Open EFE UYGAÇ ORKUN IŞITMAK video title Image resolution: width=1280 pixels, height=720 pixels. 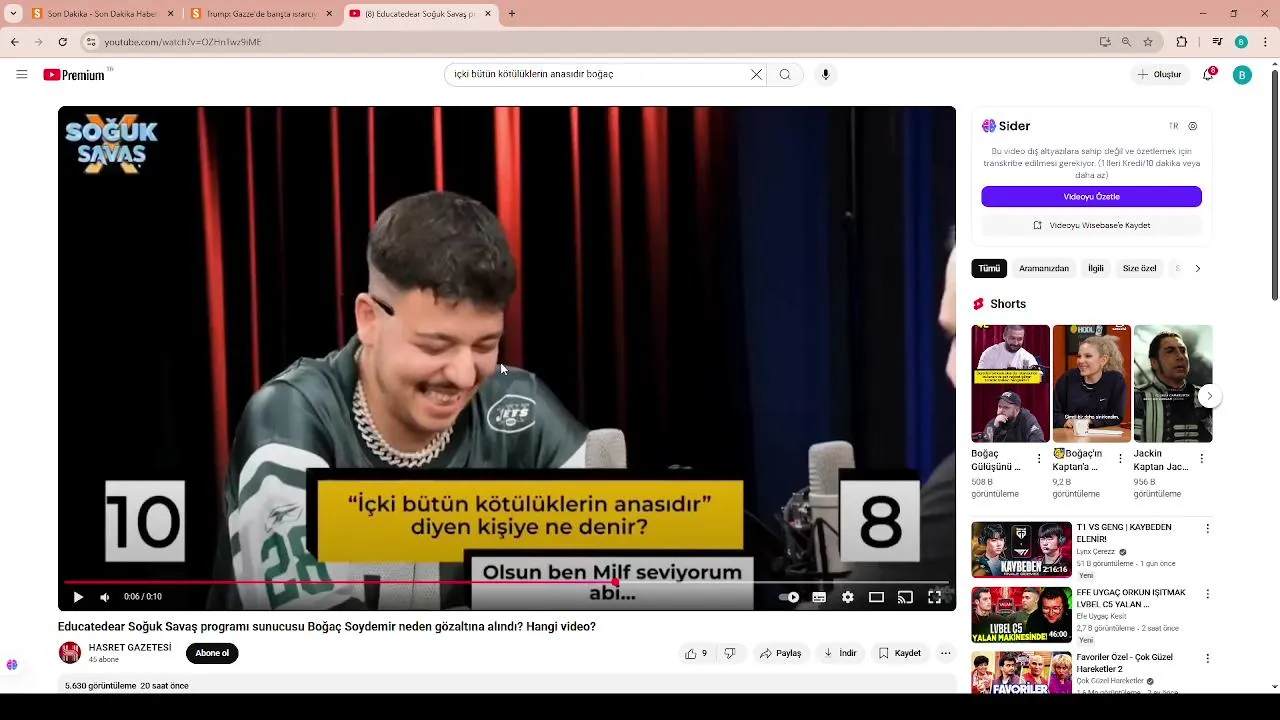coord(1131,598)
